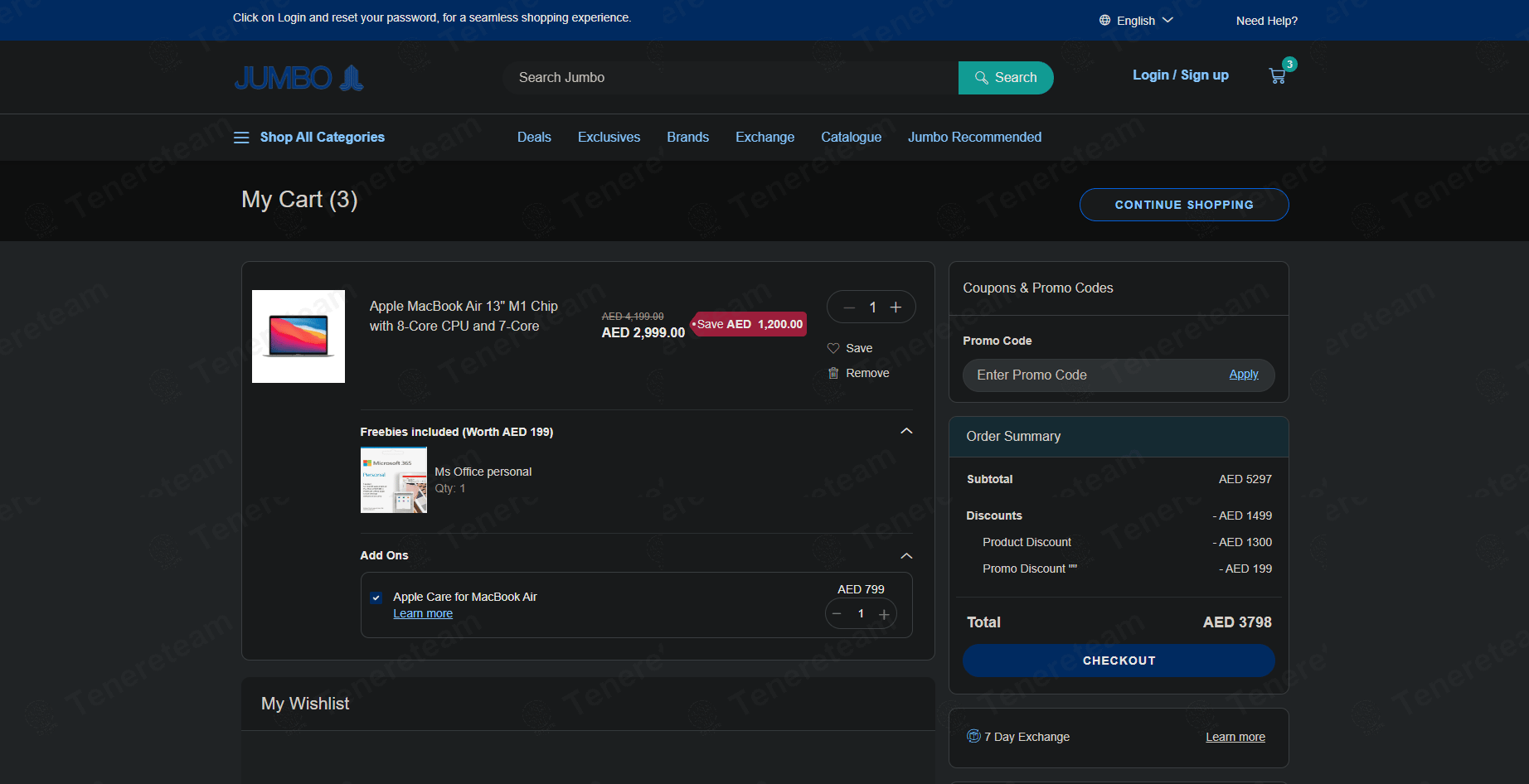This screenshot has width=1529, height=784.
Task: Click the MacBook Air product thumbnail
Action: click(299, 336)
